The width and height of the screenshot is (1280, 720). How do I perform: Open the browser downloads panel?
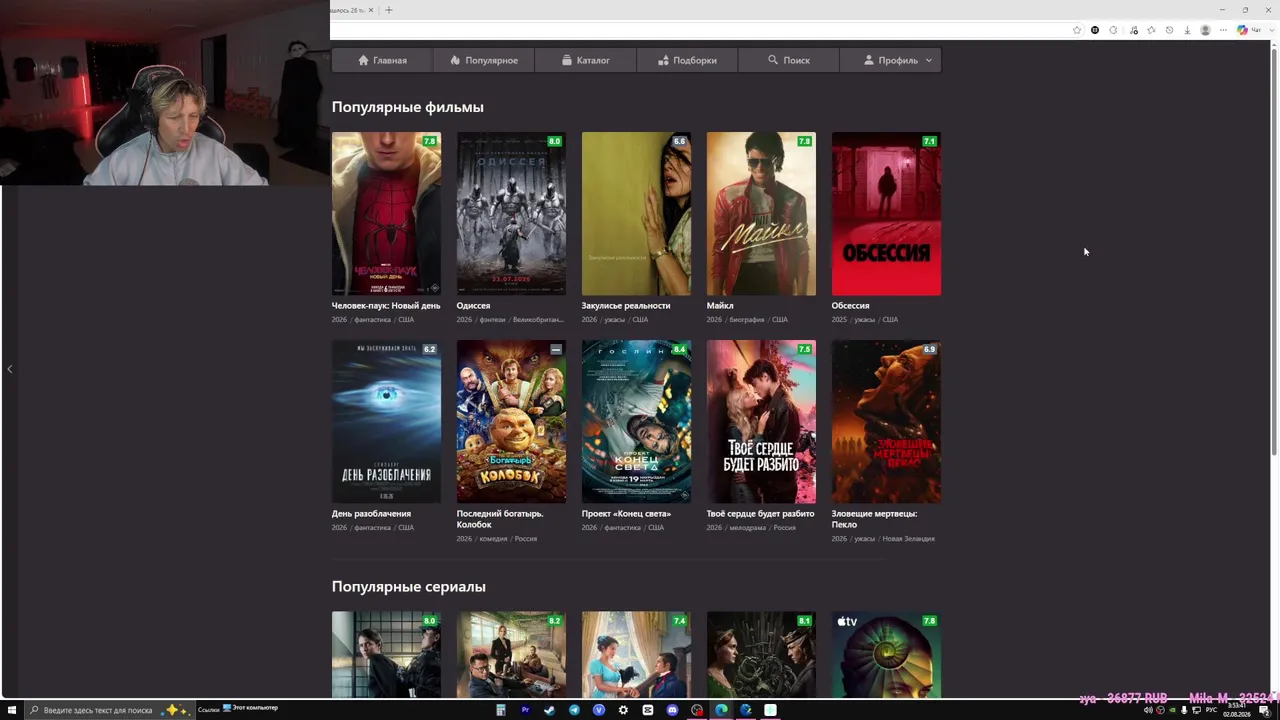[1187, 30]
